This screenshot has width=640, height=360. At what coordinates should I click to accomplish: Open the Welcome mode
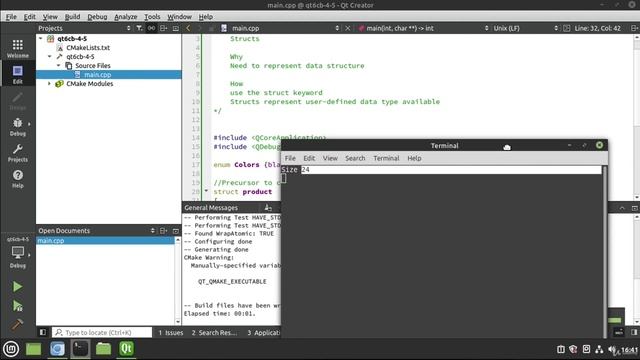[x=18, y=48]
